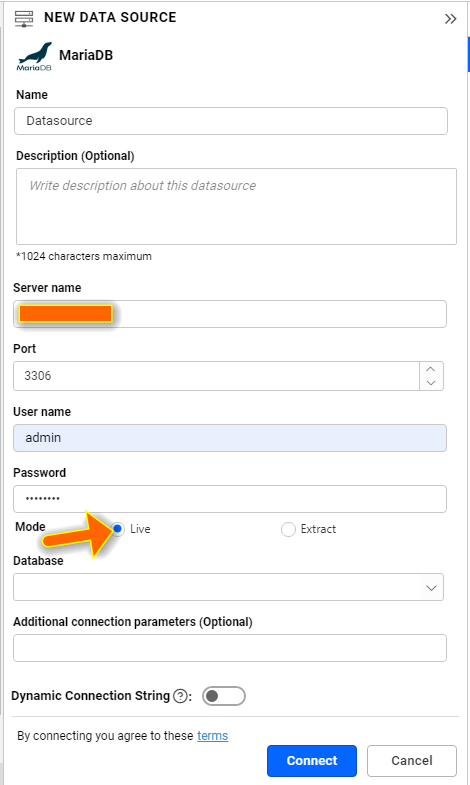This screenshot has width=470, height=785.
Task: Click the MariaDB seal logo
Action: pyautogui.click(x=34, y=56)
